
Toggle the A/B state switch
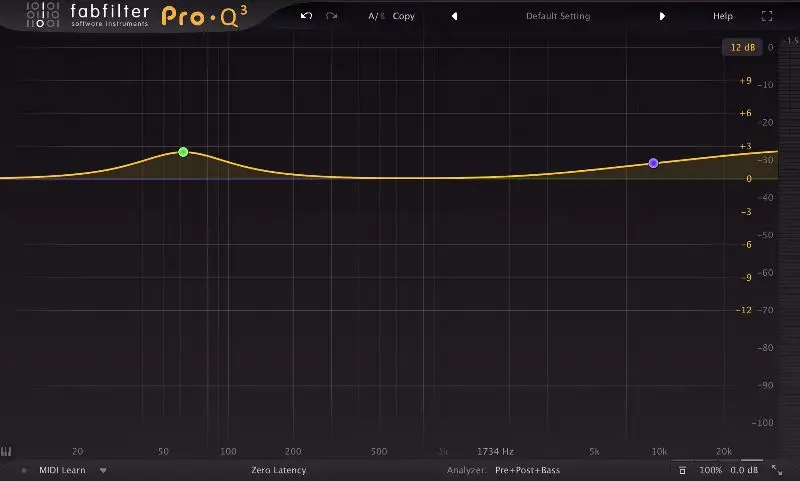point(375,16)
